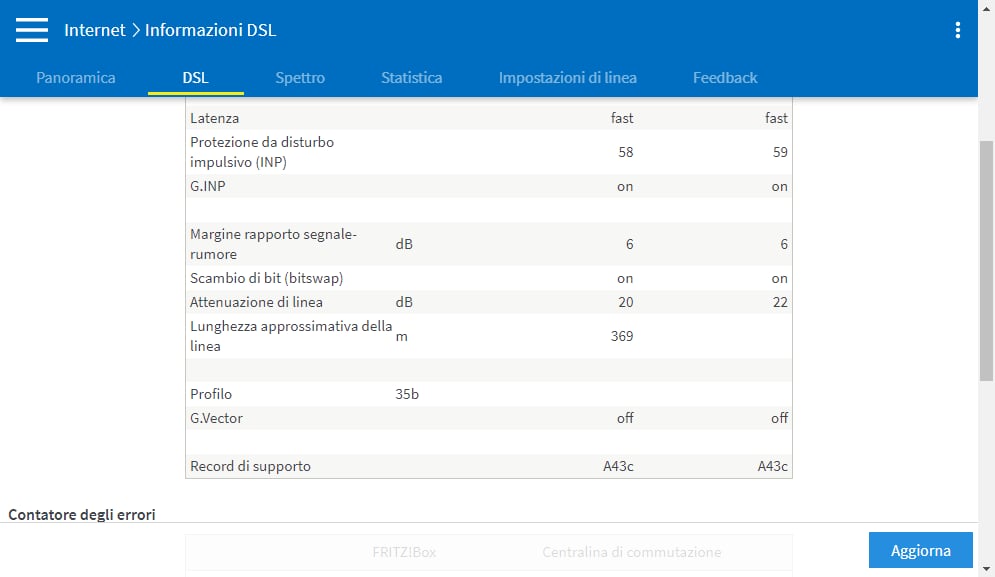
Task: Click the Lunghezza approssimativa della linea row
Action: click(x=489, y=336)
